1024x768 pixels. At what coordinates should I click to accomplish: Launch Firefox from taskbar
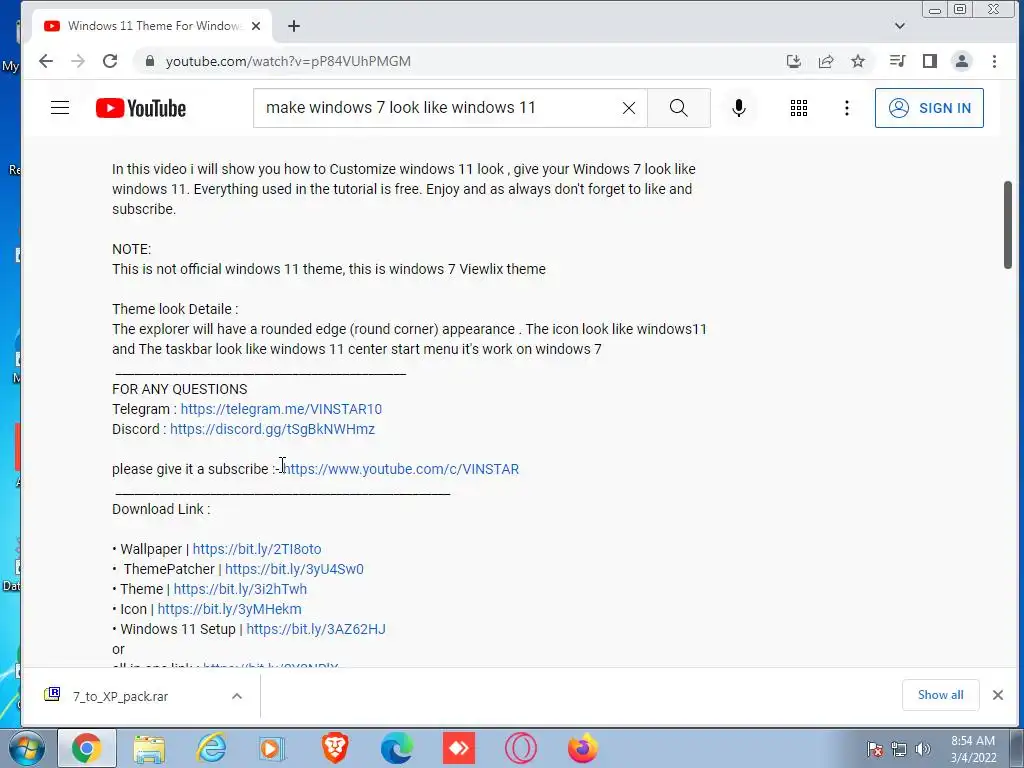[x=583, y=748]
